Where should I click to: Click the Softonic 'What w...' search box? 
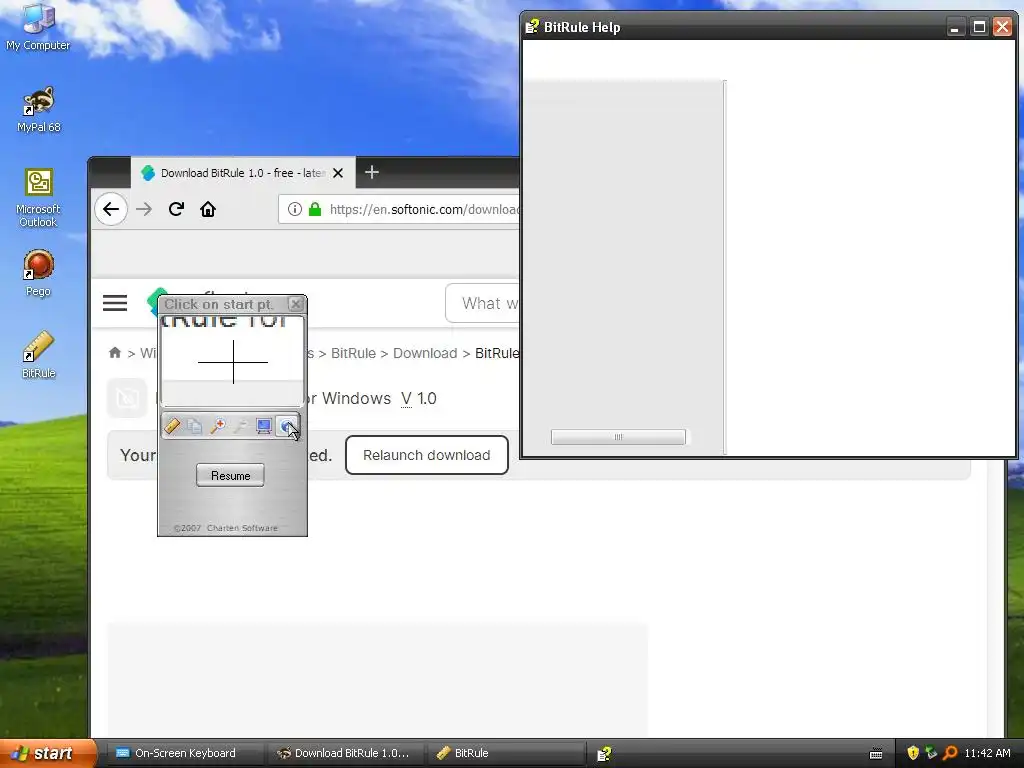pos(483,303)
